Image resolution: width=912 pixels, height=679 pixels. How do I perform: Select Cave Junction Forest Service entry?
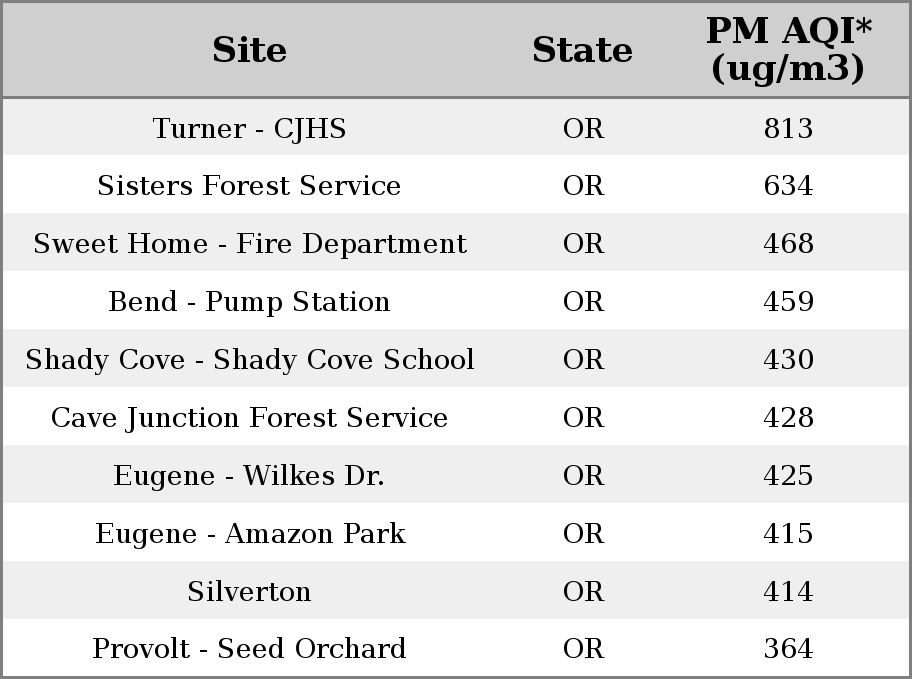pos(249,417)
